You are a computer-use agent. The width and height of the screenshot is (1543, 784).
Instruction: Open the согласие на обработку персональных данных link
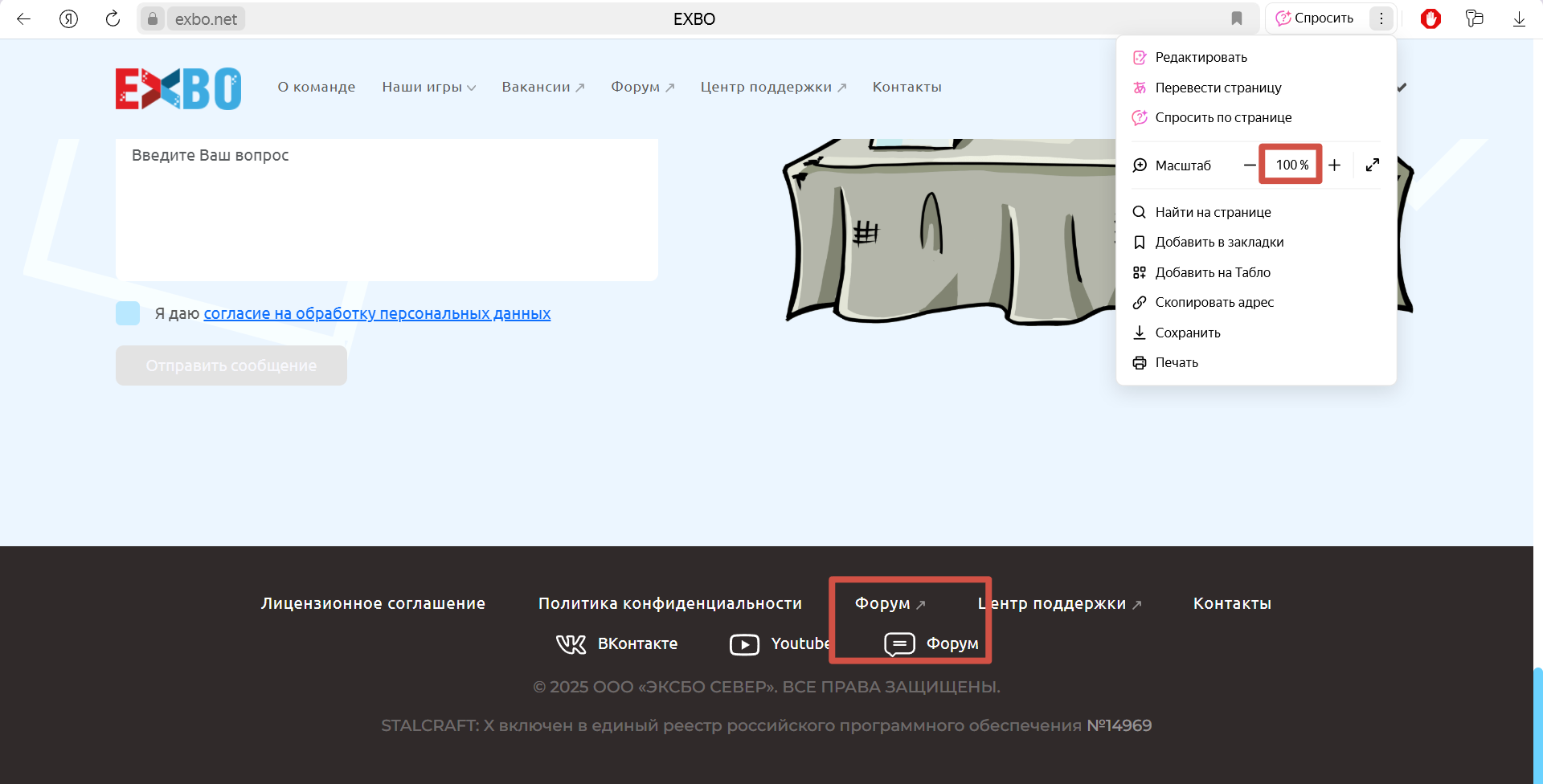pos(377,313)
